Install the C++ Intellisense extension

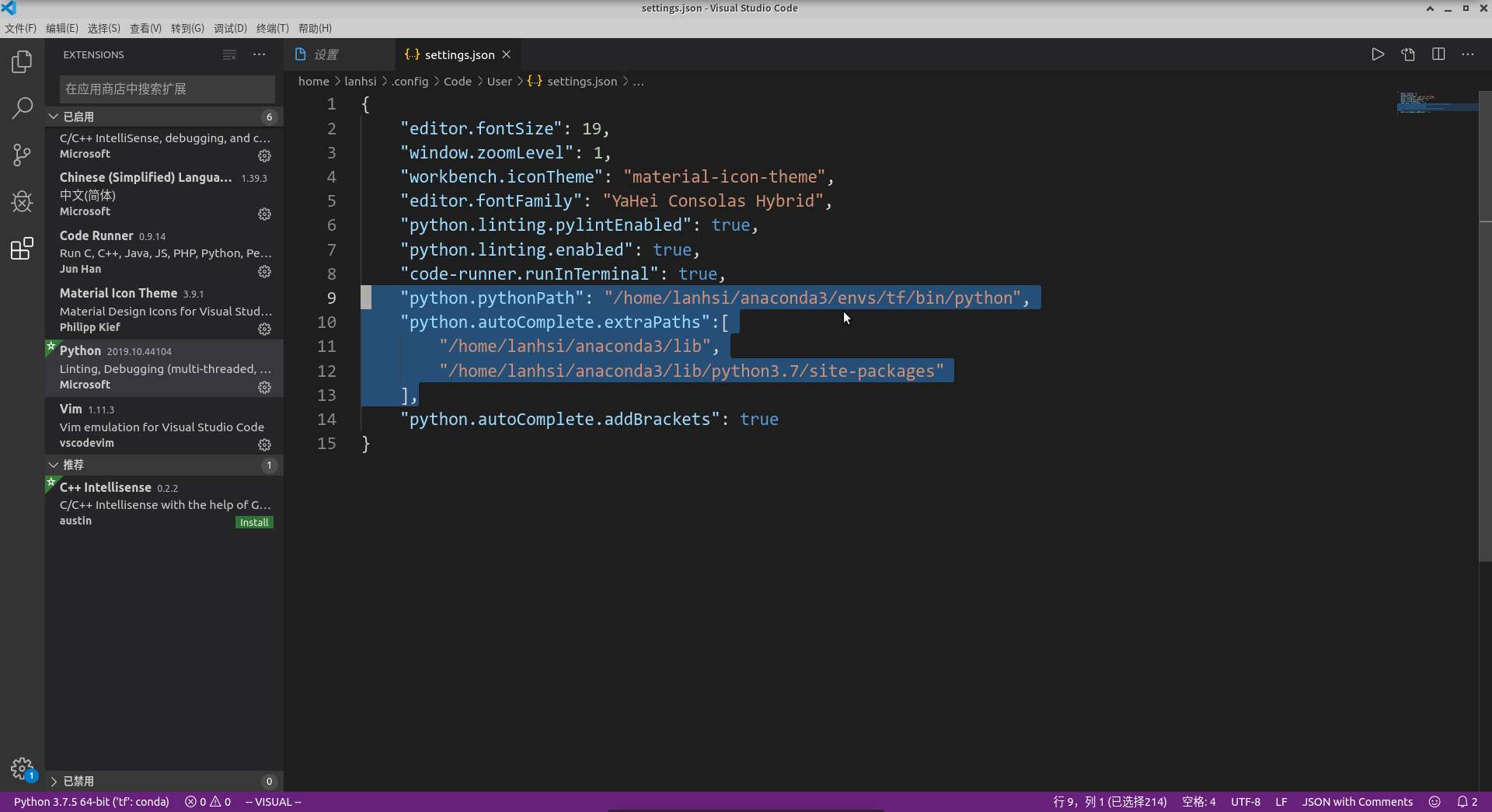coord(254,522)
